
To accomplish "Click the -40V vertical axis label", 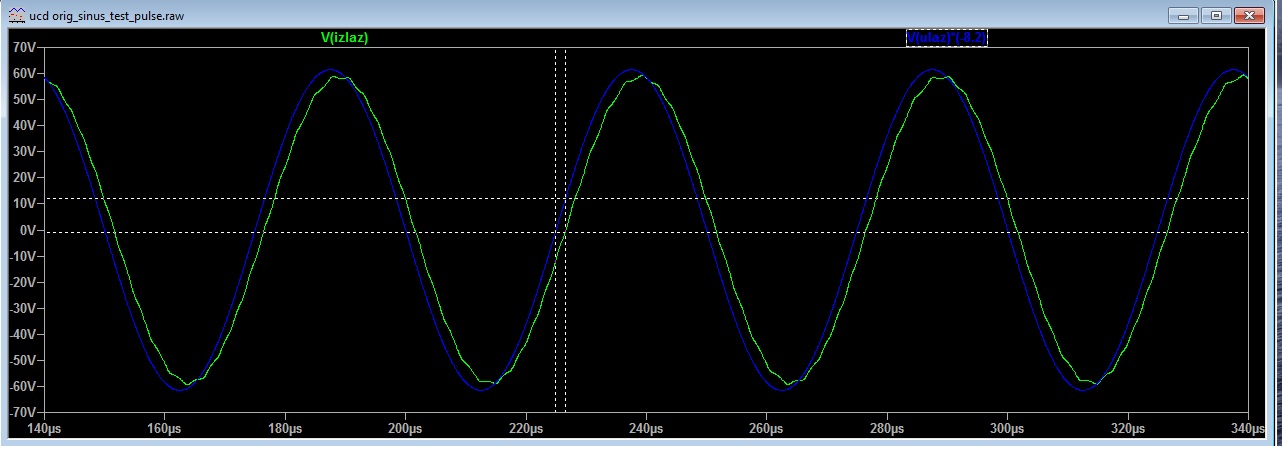I will click(x=22, y=334).
